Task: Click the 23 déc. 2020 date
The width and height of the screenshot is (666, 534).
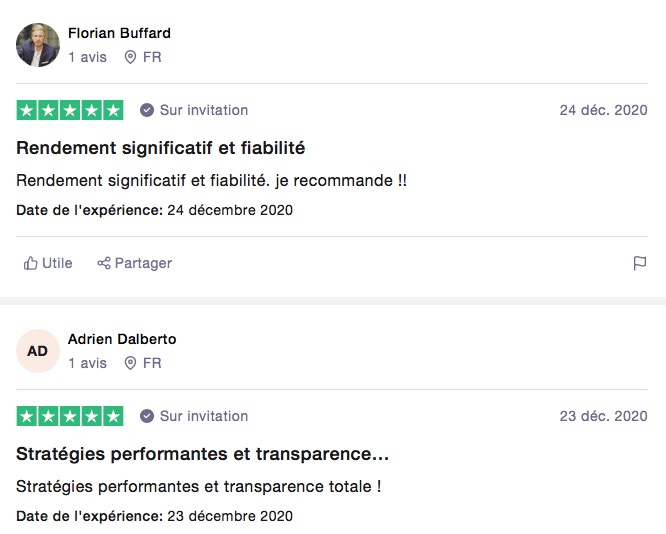Action: [x=604, y=416]
